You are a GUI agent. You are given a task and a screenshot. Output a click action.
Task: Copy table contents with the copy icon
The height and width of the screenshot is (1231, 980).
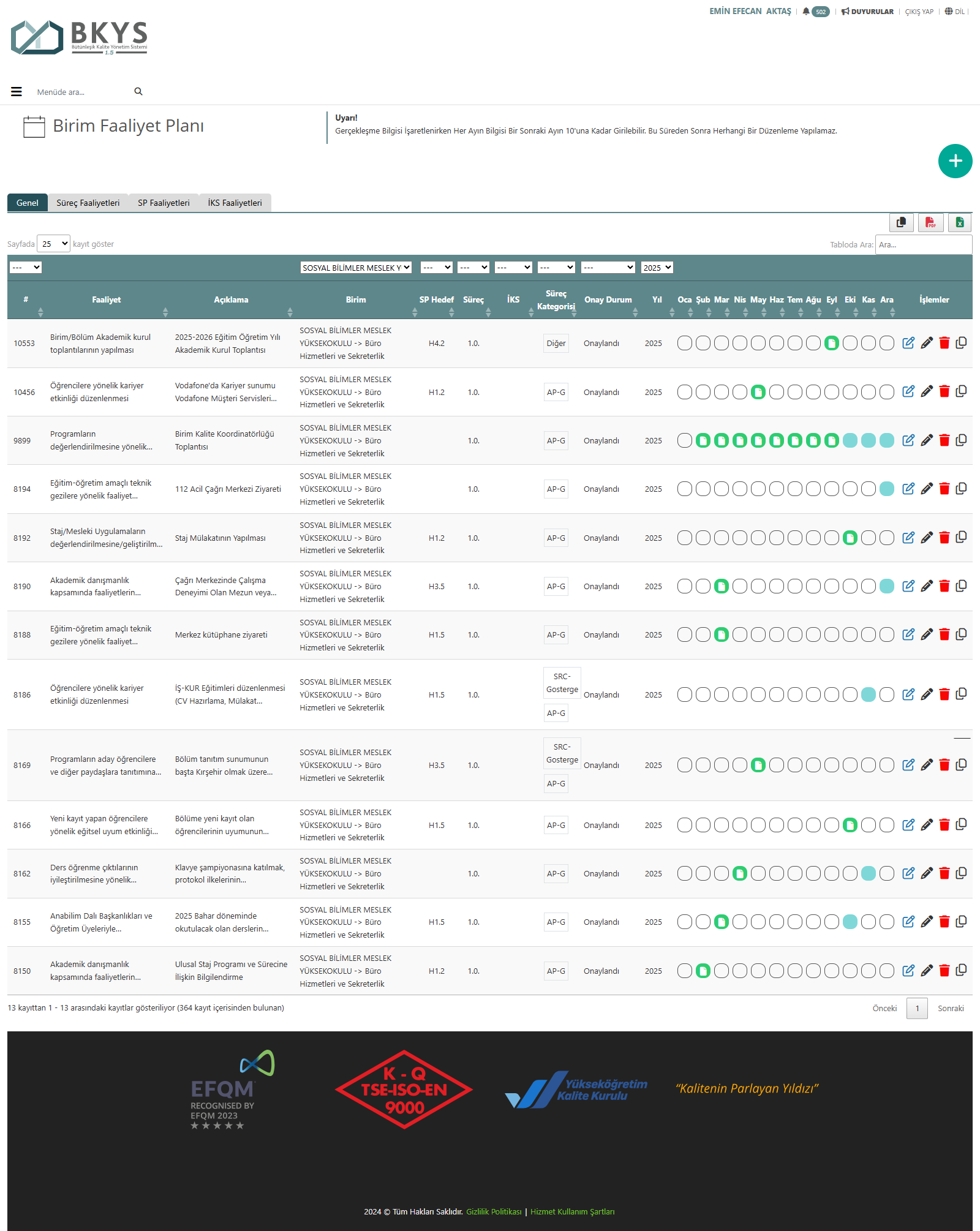[901, 222]
